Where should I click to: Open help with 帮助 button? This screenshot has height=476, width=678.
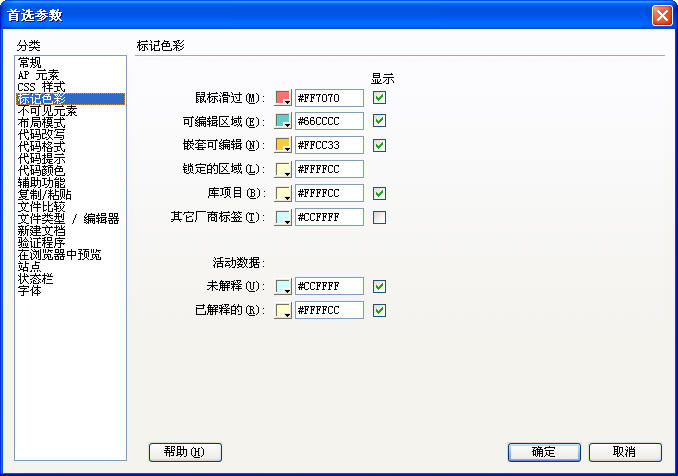click(x=185, y=452)
